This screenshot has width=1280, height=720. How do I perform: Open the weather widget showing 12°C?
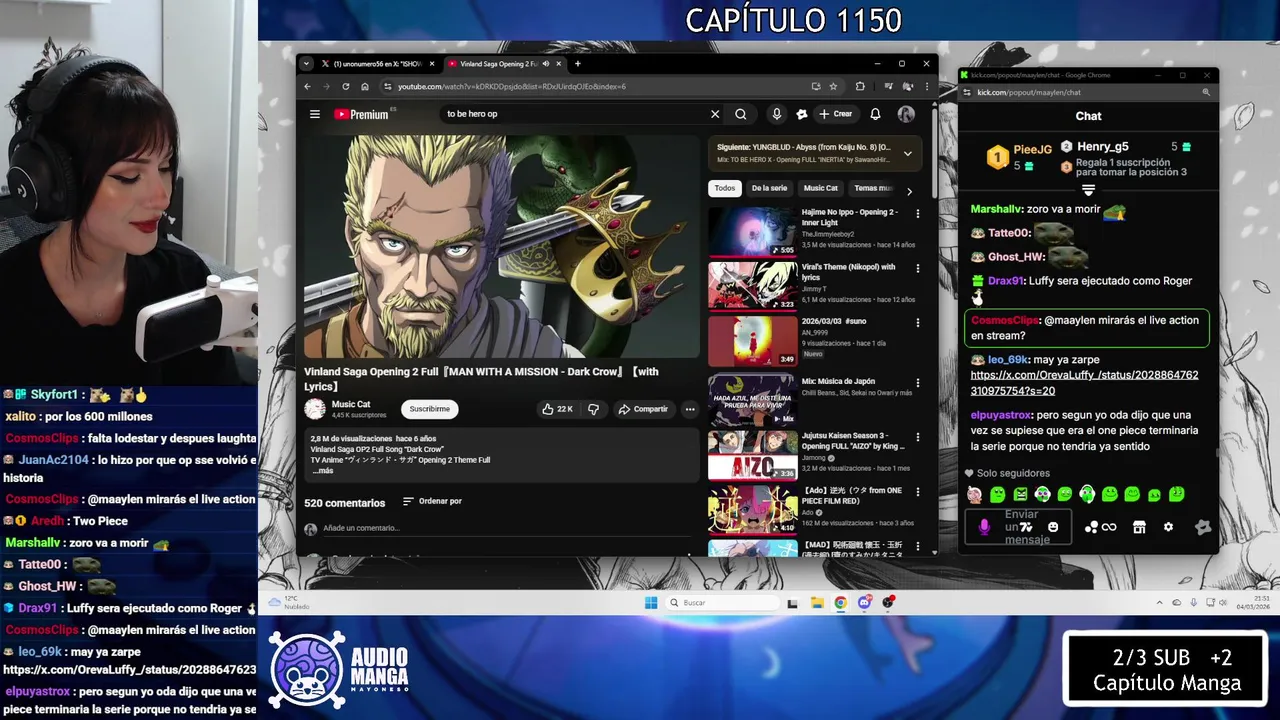point(290,602)
